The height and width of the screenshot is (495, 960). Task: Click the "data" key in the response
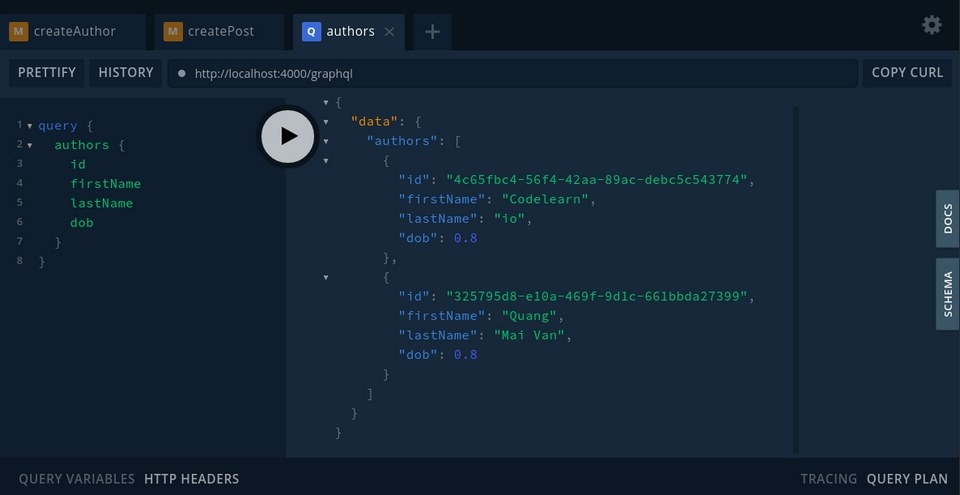pyautogui.click(x=374, y=122)
